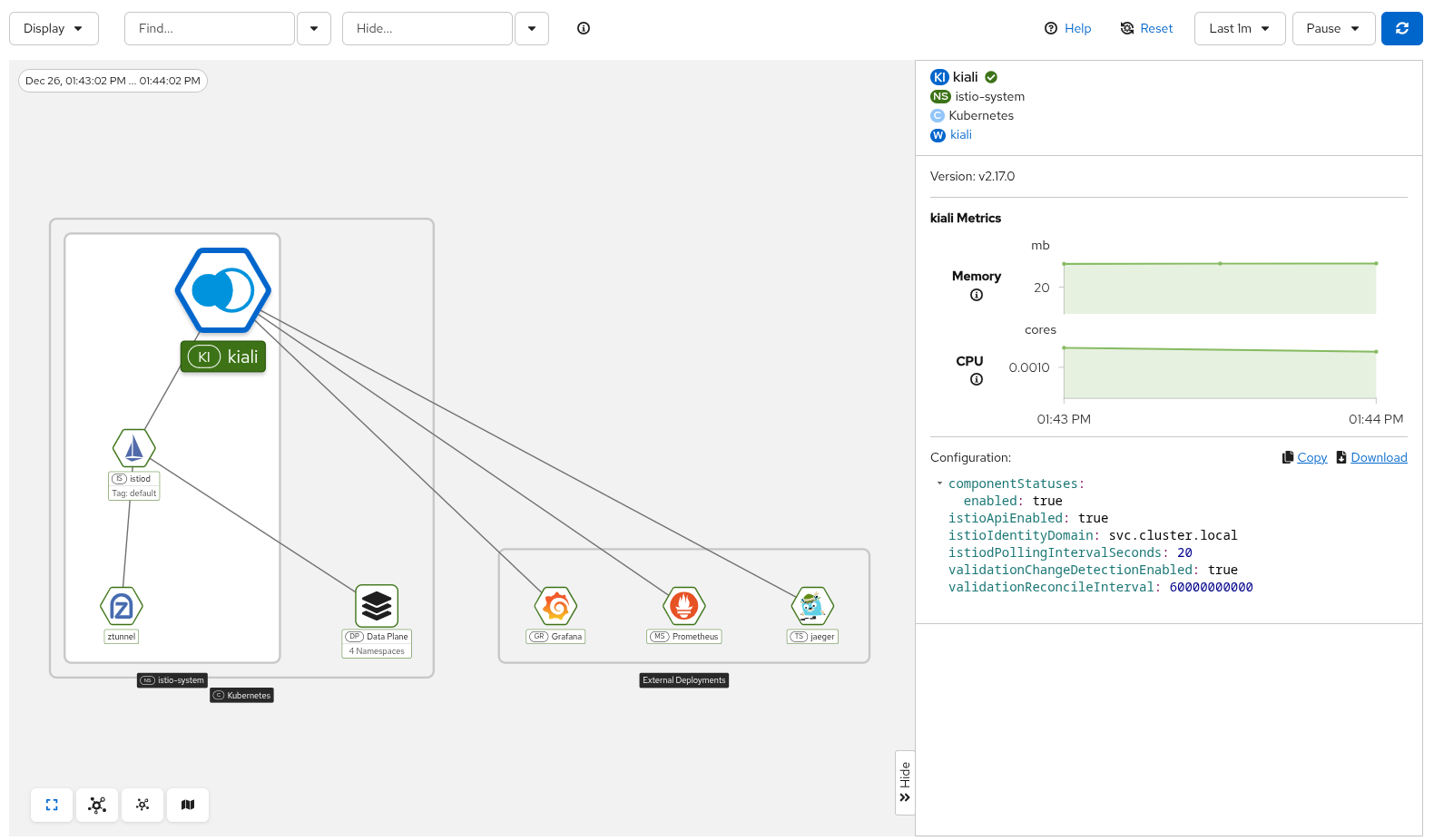1434x840 pixels.
Task: Open the Display dropdown
Action: (x=54, y=28)
